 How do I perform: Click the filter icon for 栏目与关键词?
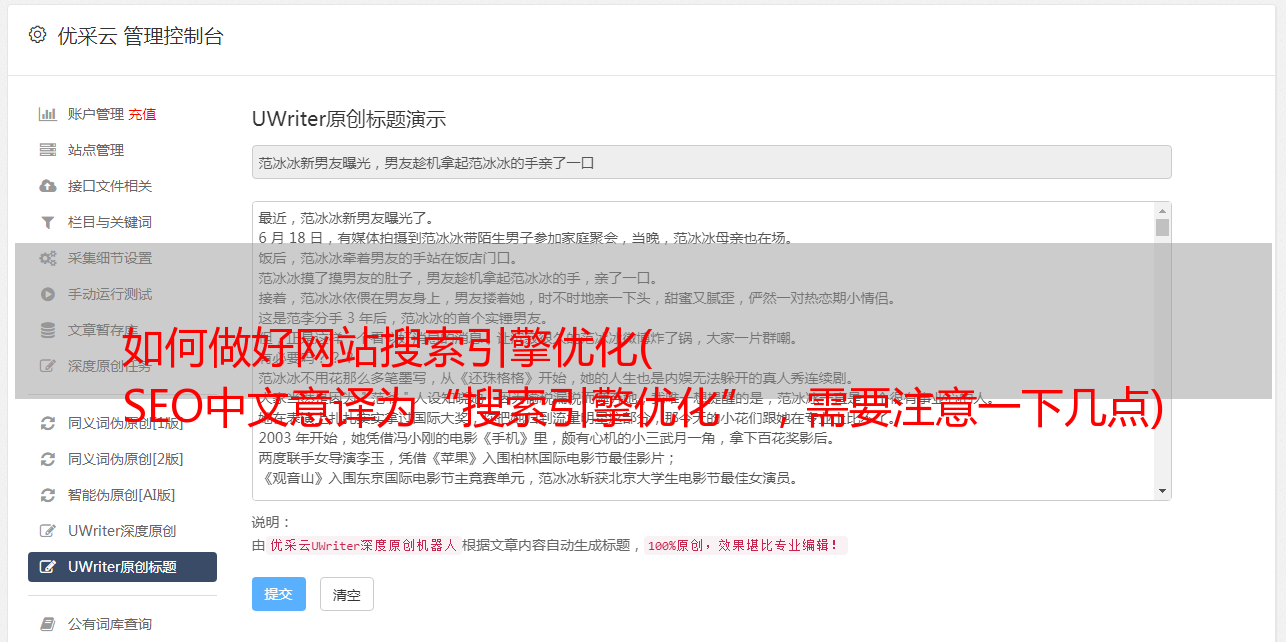coord(47,222)
